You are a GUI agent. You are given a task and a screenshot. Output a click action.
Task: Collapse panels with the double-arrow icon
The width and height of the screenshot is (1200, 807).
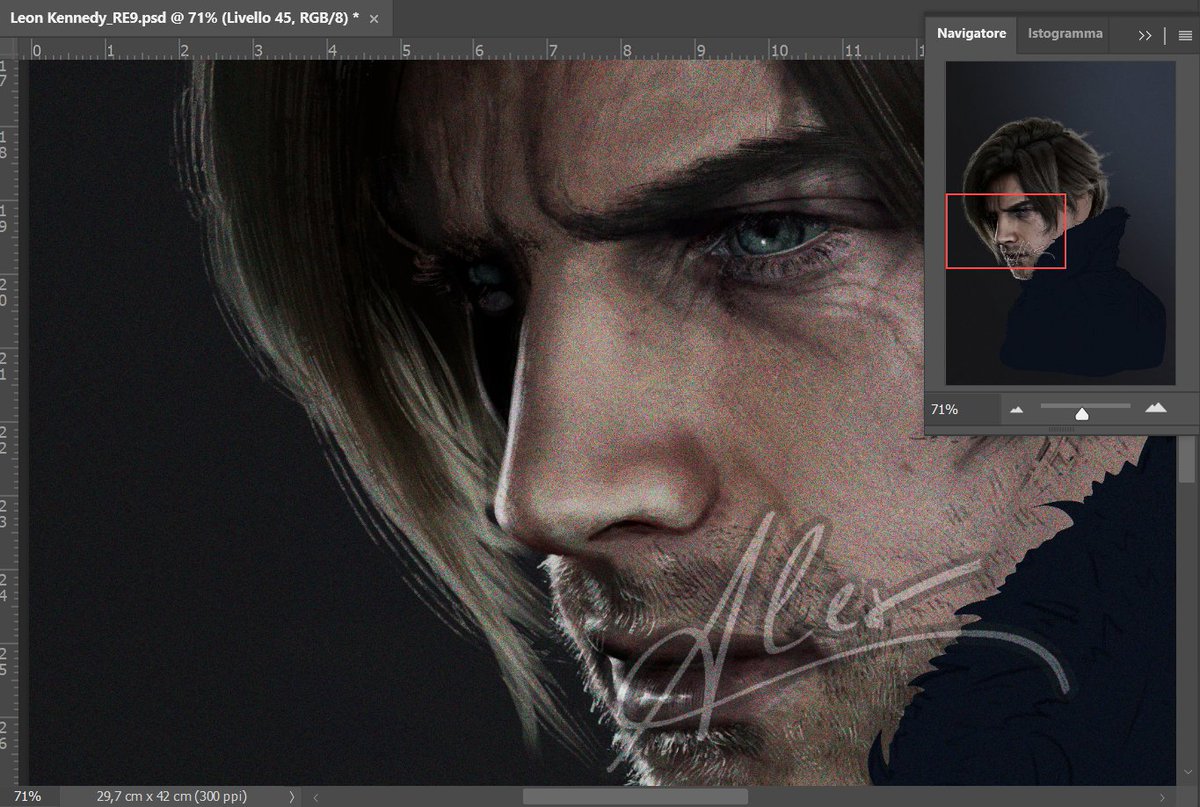[x=1143, y=34]
